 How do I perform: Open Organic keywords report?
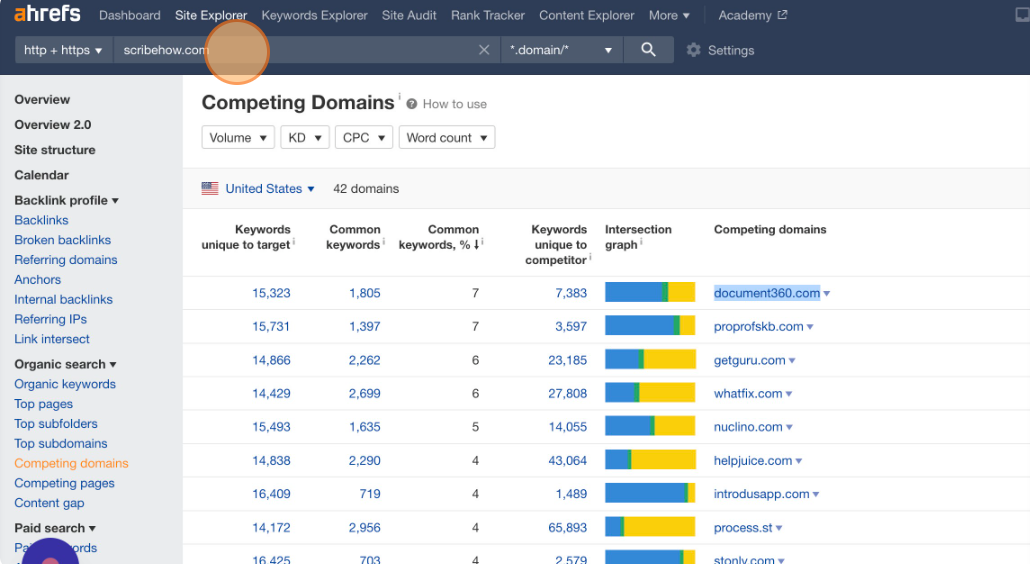pos(65,384)
